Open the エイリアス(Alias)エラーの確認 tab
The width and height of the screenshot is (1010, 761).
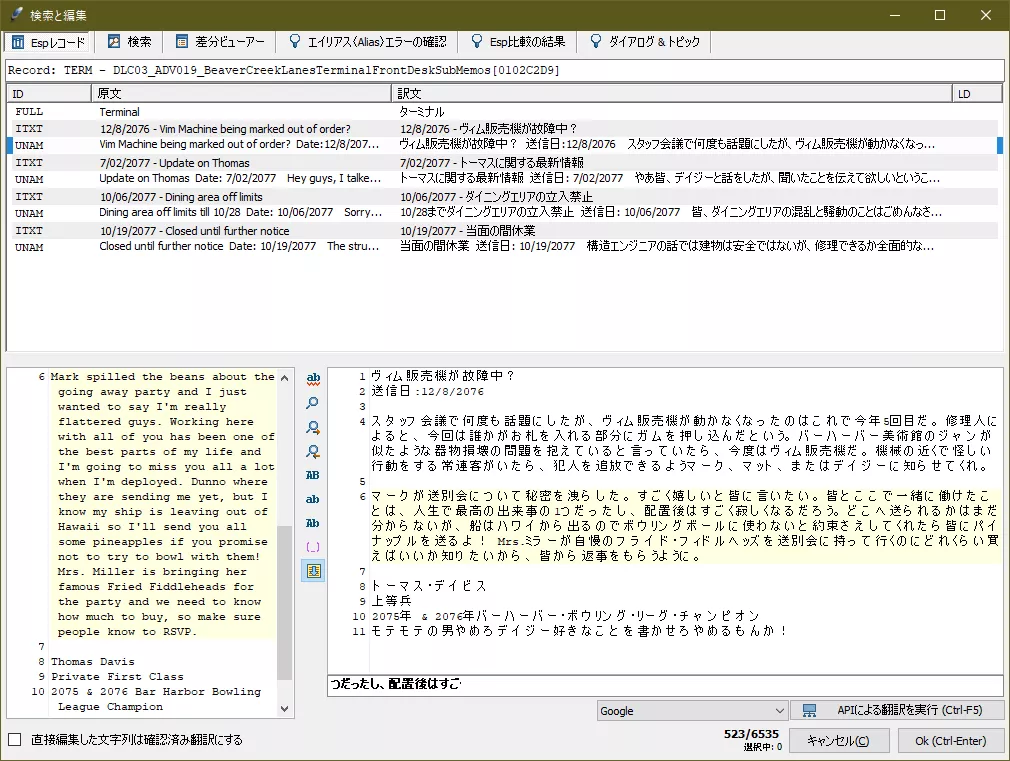coord(367,42)
